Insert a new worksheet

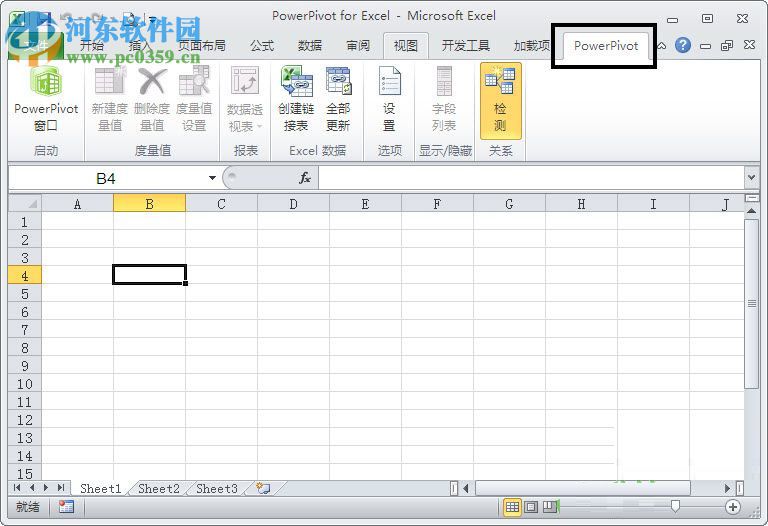263,488
